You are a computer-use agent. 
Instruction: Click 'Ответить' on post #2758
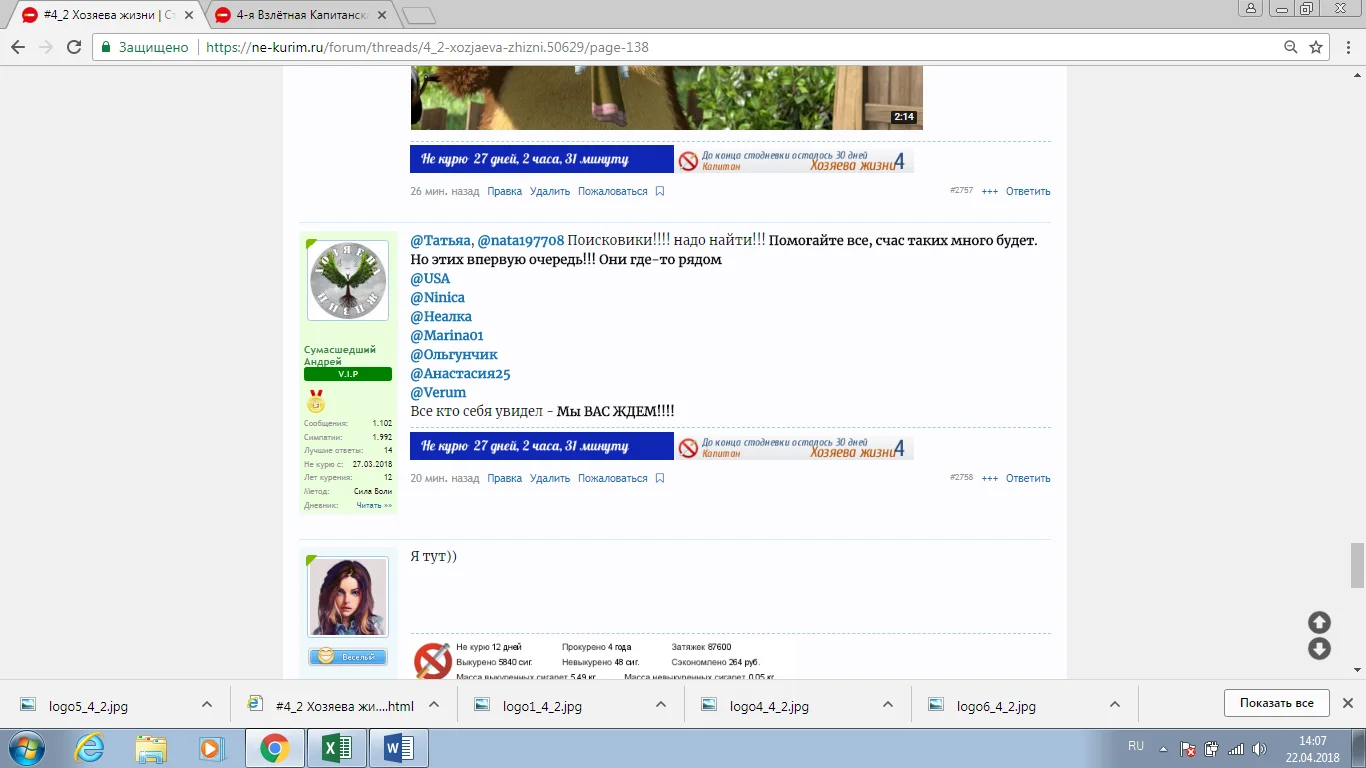click(x=1028, y=478)
